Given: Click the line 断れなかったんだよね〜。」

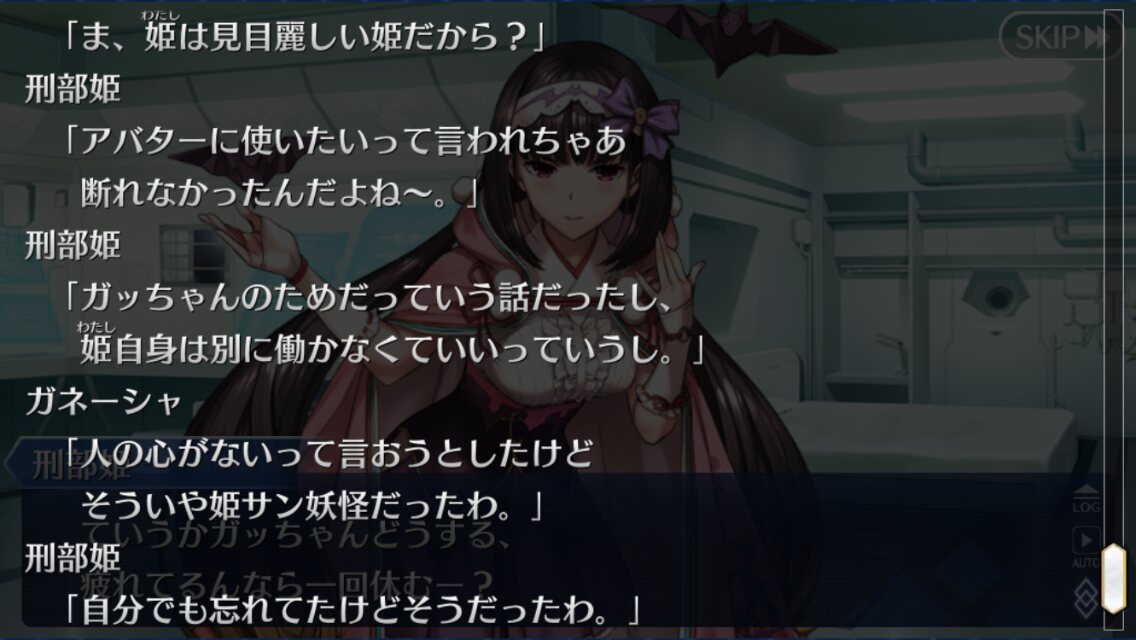Looking at the screenshot, I should tap(279, 193).
